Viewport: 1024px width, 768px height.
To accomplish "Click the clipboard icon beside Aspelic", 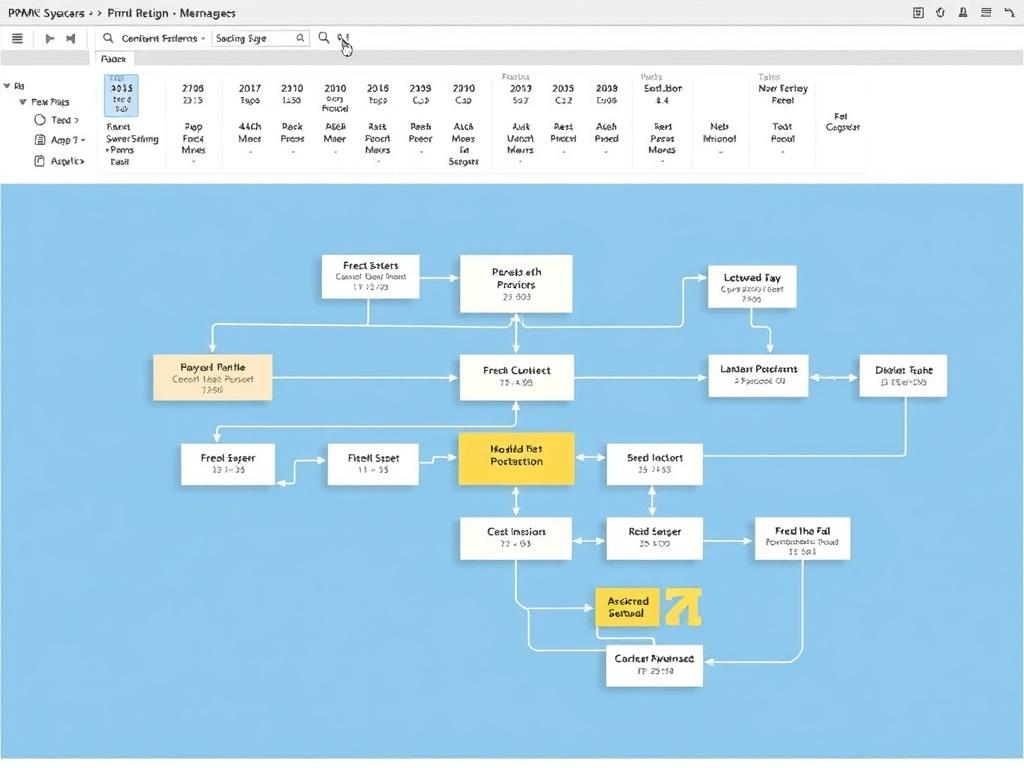I will [x=40, y=161].
